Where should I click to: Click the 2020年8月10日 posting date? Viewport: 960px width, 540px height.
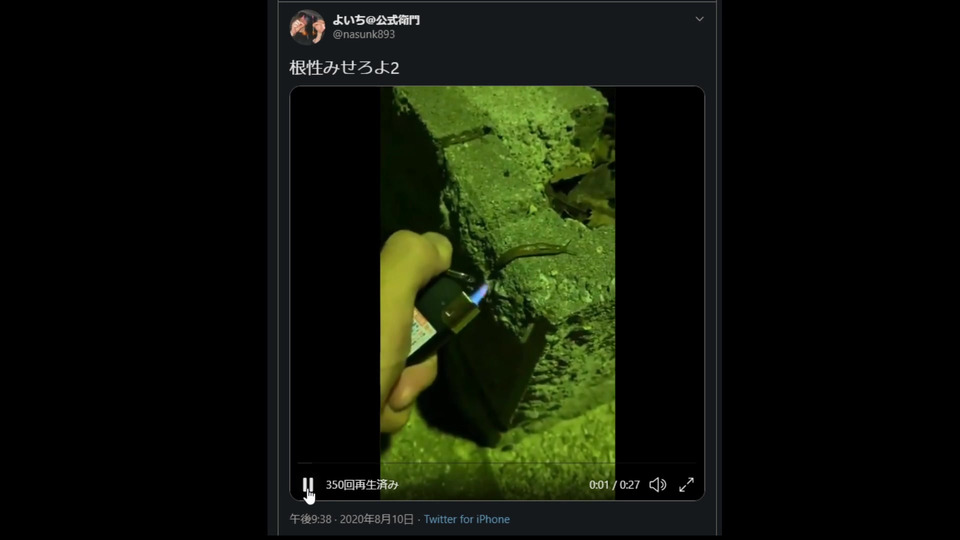point(377,519)
